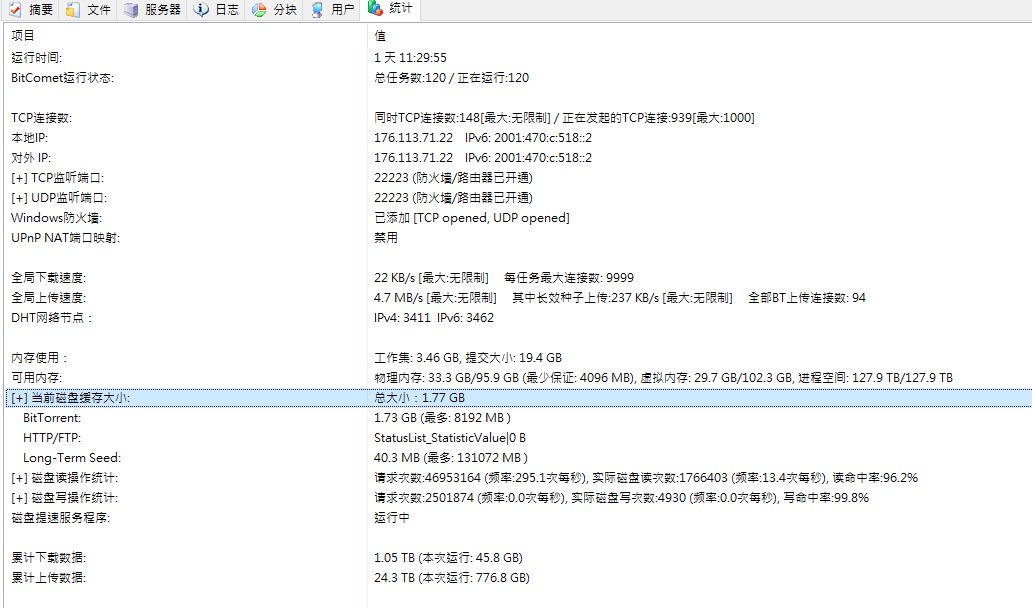Image resolution: width=1032 pixels, height=608 pixels.
Task: Click the 总任务数:120 status value
Action: tap(452, 78)
